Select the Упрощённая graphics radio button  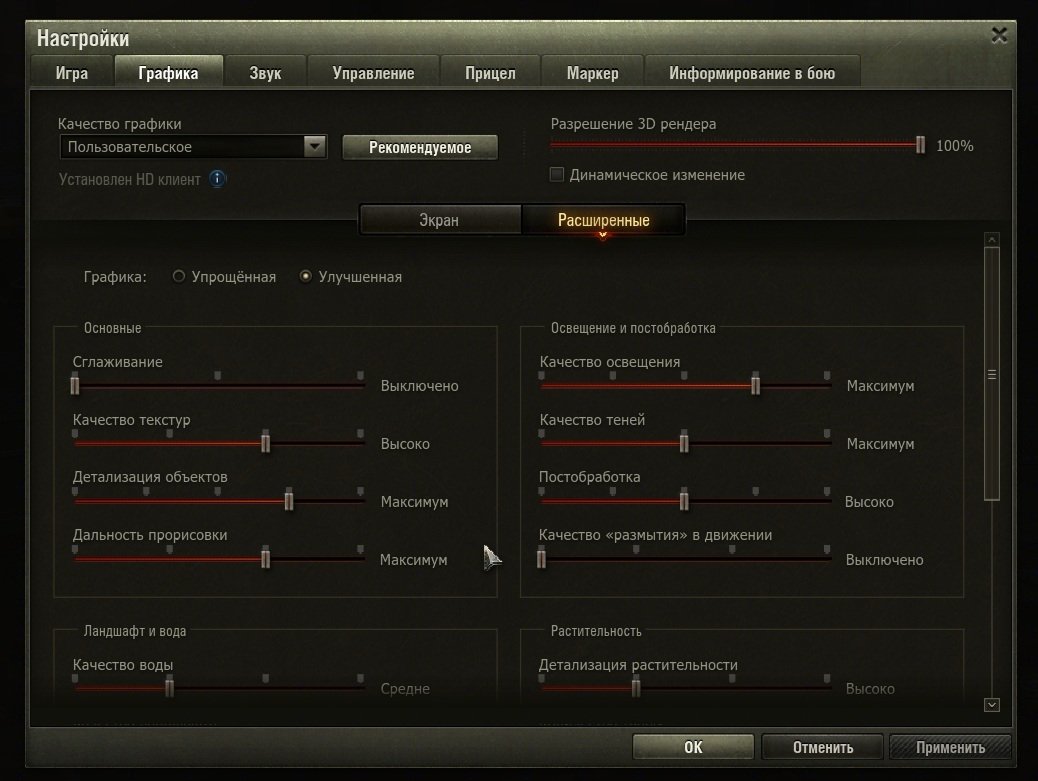[x=179, y=276]
